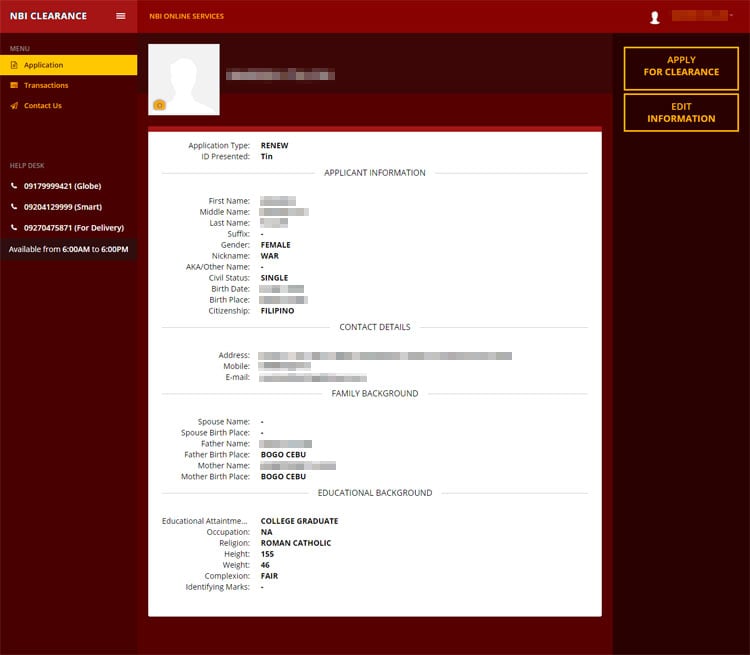The width and height of the screenshot is (750, 655).
Task: Click the NBI ONLINE SERVICES header link
Action: tap(187, 16)
